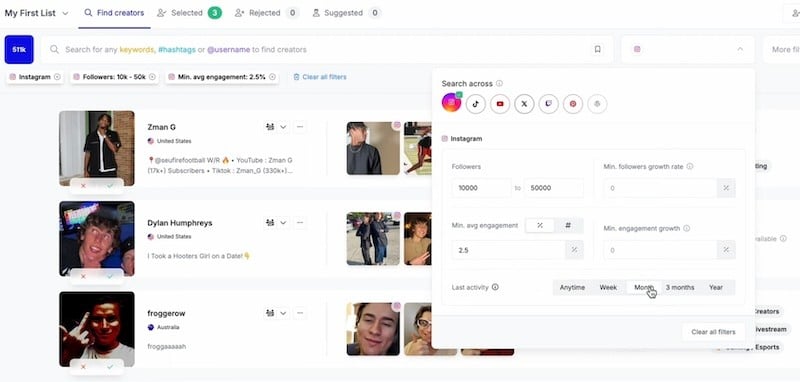
Task: Expand the chevron next to Dylan Humphreys
Action: point(283,222)
